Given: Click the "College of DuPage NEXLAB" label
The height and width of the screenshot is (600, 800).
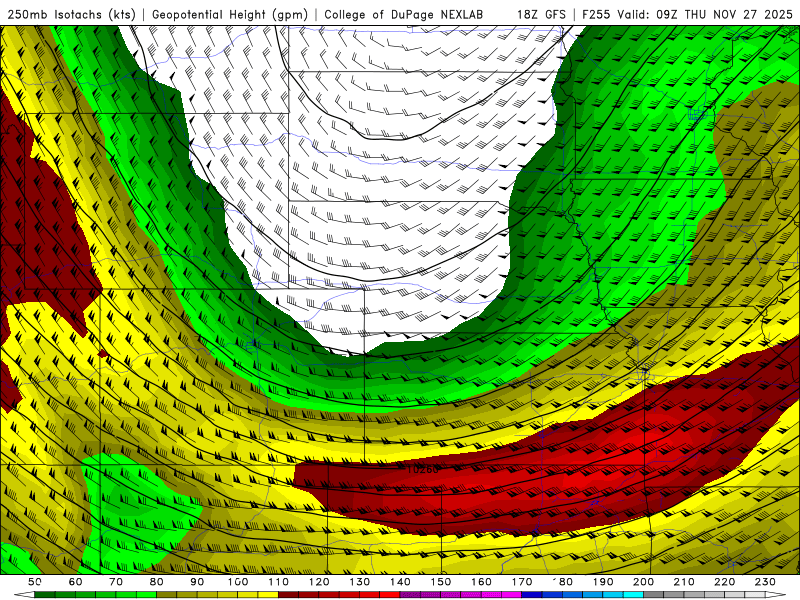Looking at the screenshot, I should coord(404,14).
